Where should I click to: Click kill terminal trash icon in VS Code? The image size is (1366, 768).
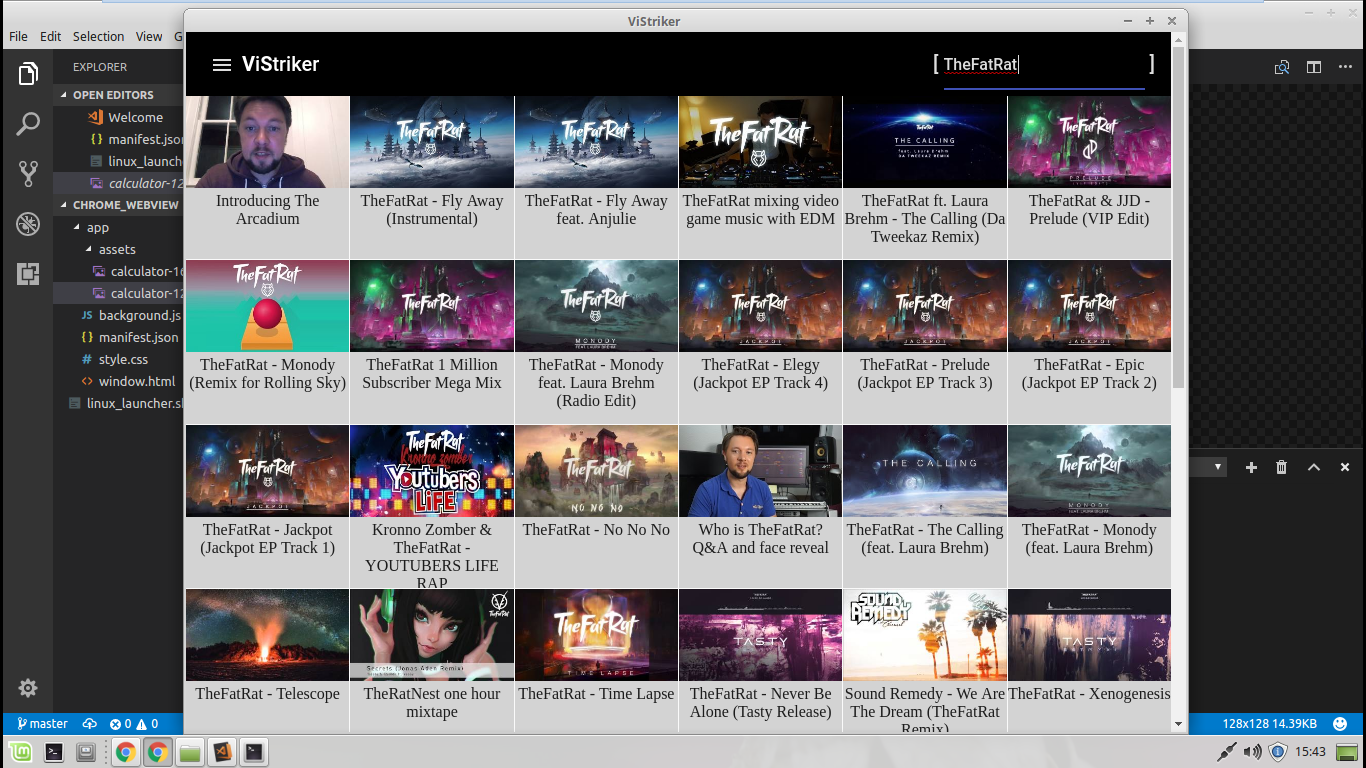click(x=1282, y=467)
